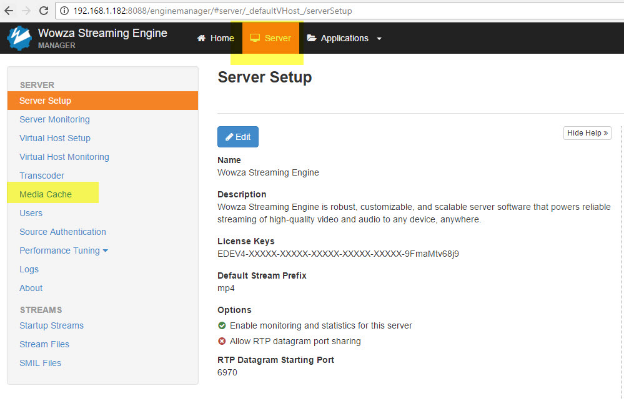
Task: Click the Home icon in navbar
Action: [201, 38]
